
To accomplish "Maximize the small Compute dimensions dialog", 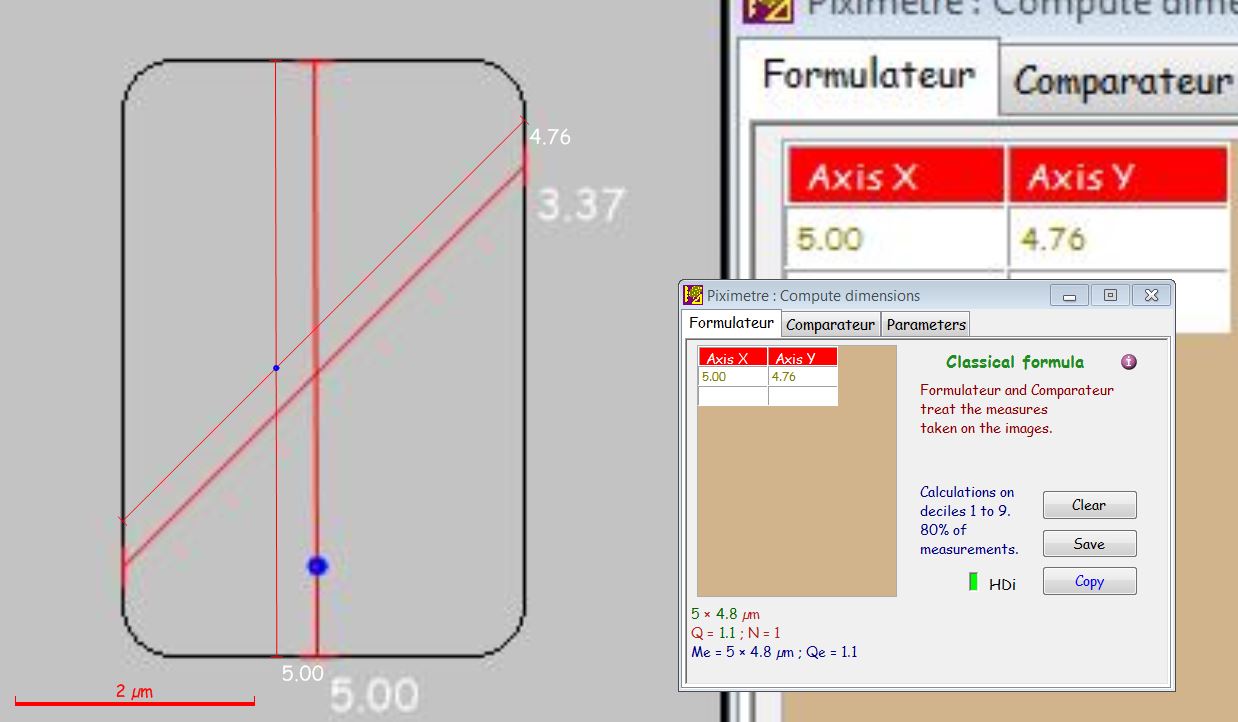I will tap(1110, 295).
